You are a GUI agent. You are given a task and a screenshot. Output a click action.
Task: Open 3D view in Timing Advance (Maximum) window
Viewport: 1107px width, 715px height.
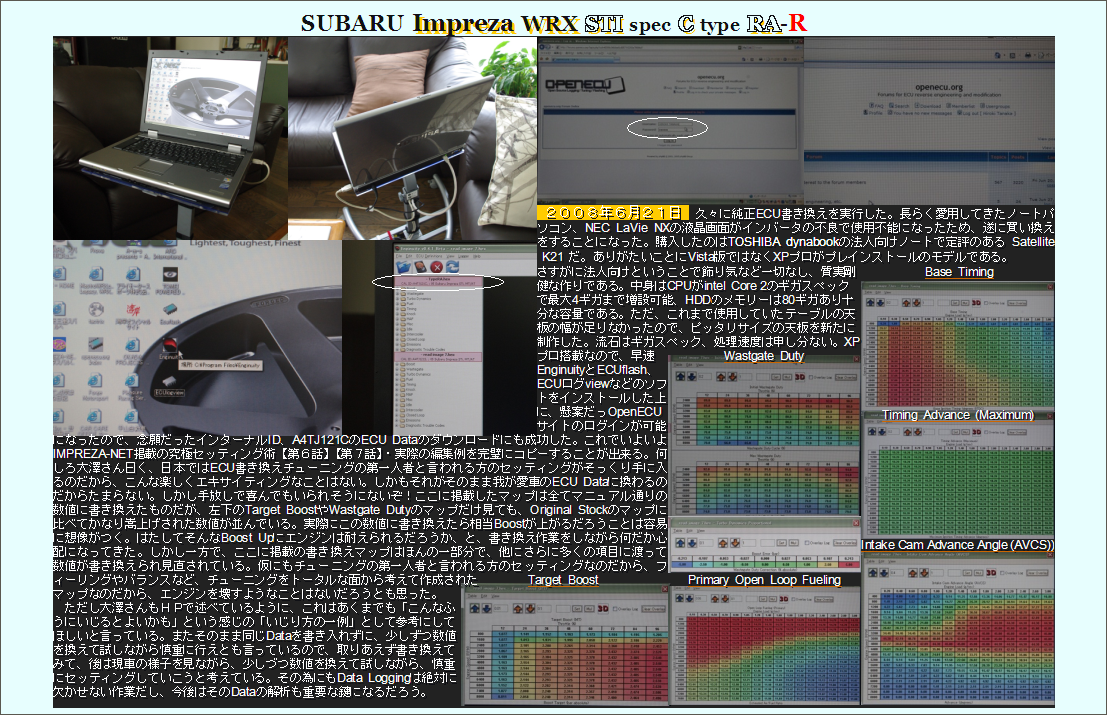976,432
